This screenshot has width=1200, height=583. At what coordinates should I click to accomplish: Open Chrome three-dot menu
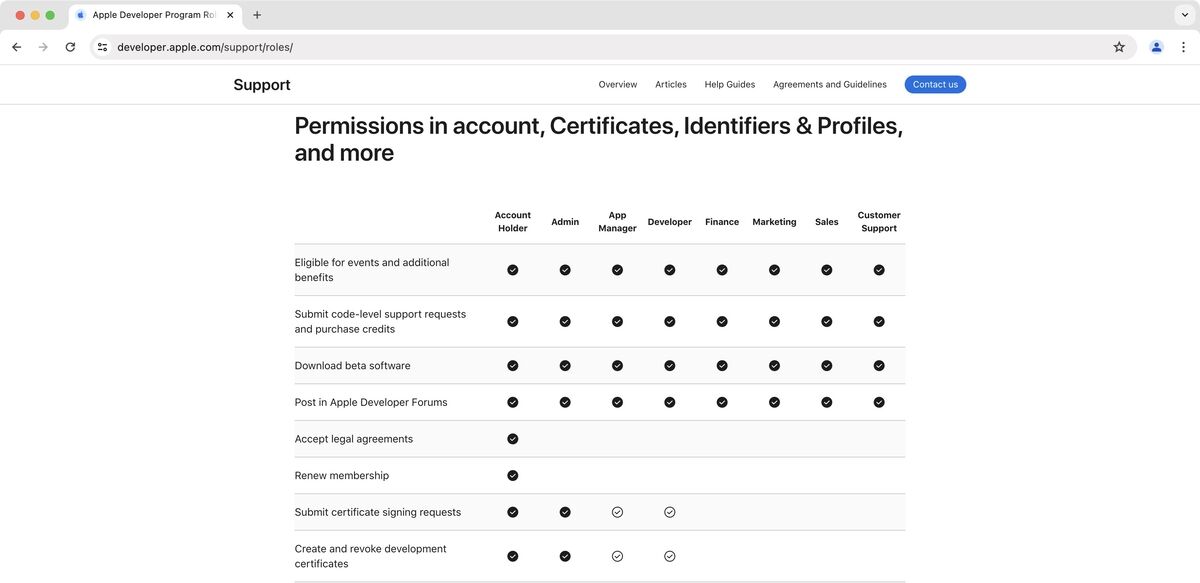pos(1183,47)
